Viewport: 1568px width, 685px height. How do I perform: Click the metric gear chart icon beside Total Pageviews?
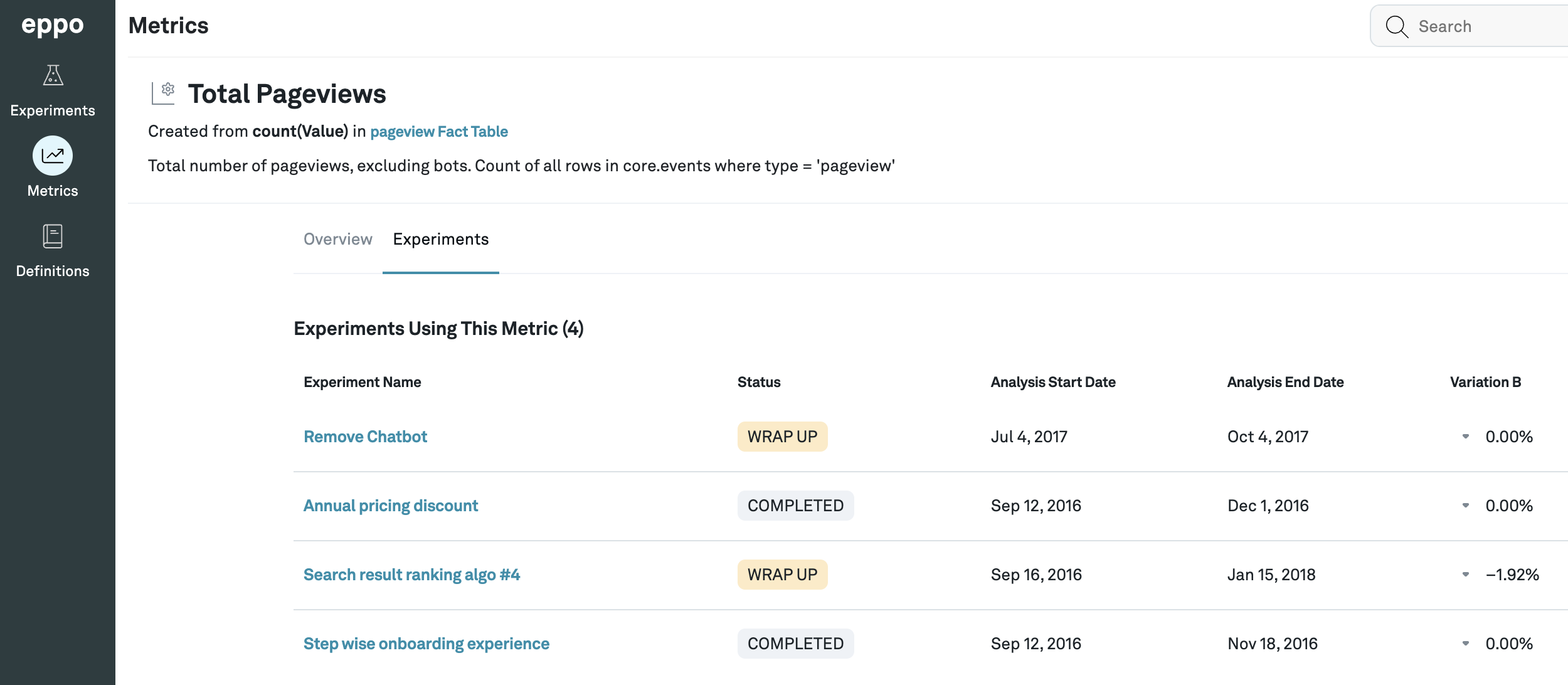coord(164,93)
